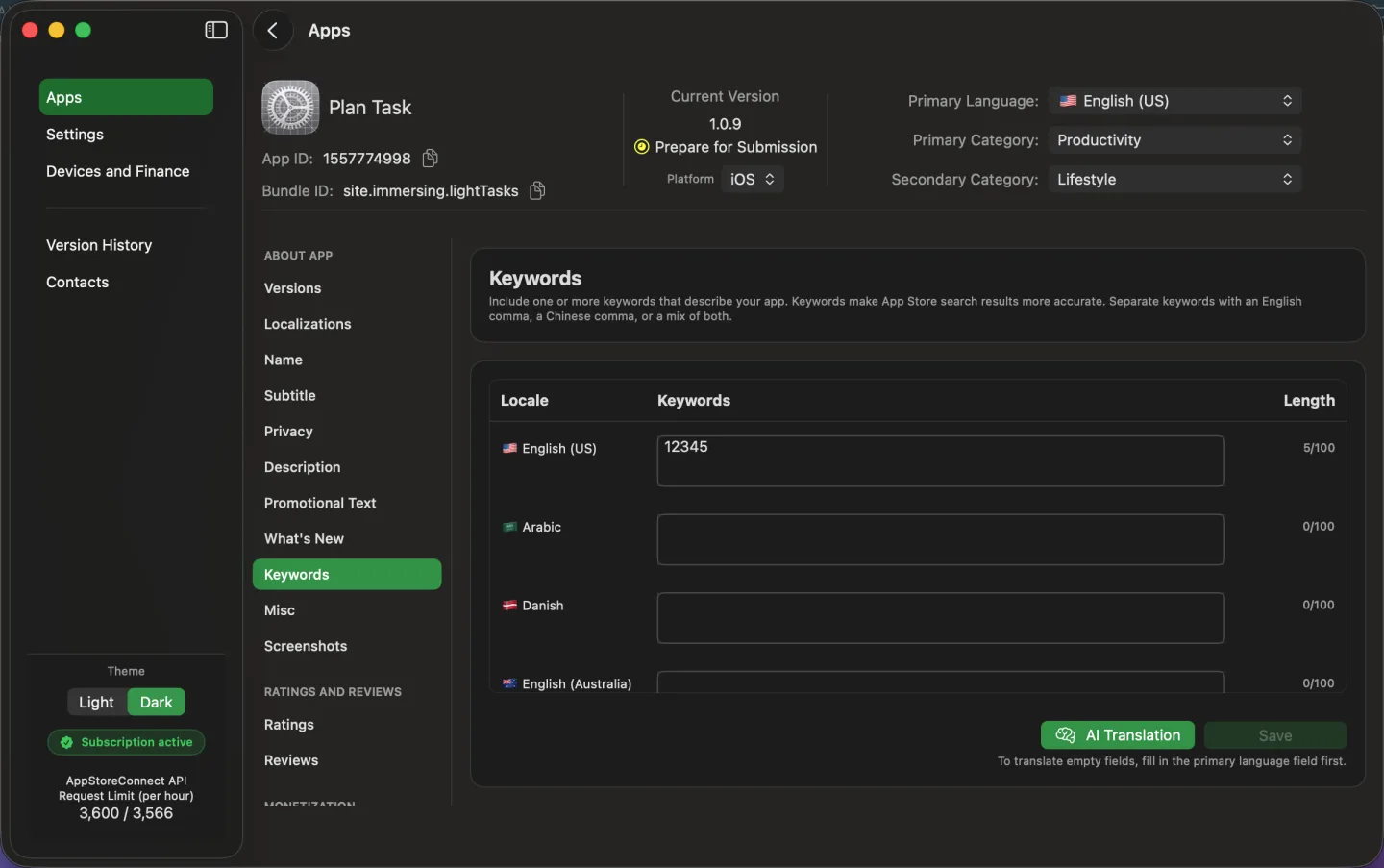Click the 5/100 length counter
Image resolution: width=1384 pixels, height=868 pixels.
pyautogui.click(x=1319, y=448)
